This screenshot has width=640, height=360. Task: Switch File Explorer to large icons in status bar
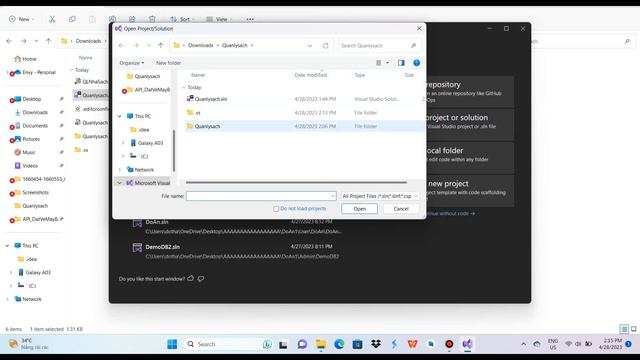[x=633, y=329]
